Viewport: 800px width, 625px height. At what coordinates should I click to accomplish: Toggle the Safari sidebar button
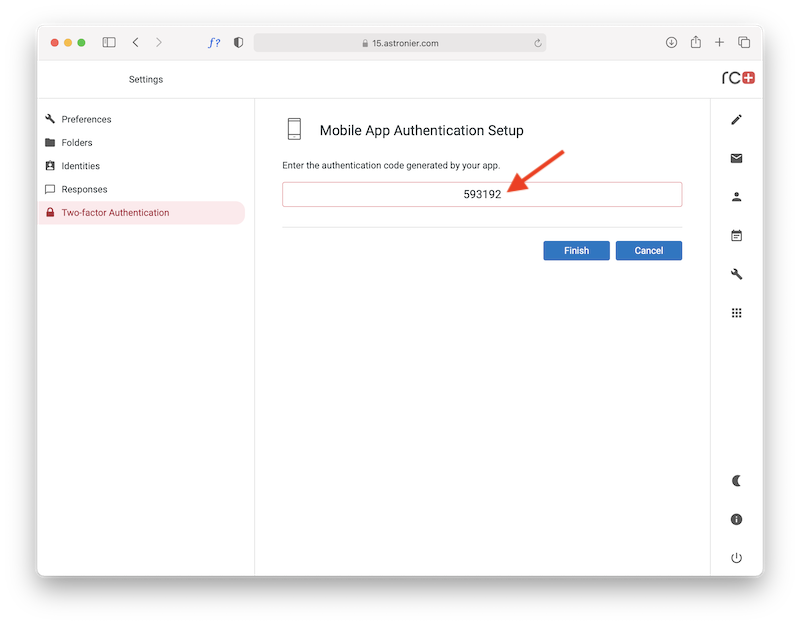[109, 42]
